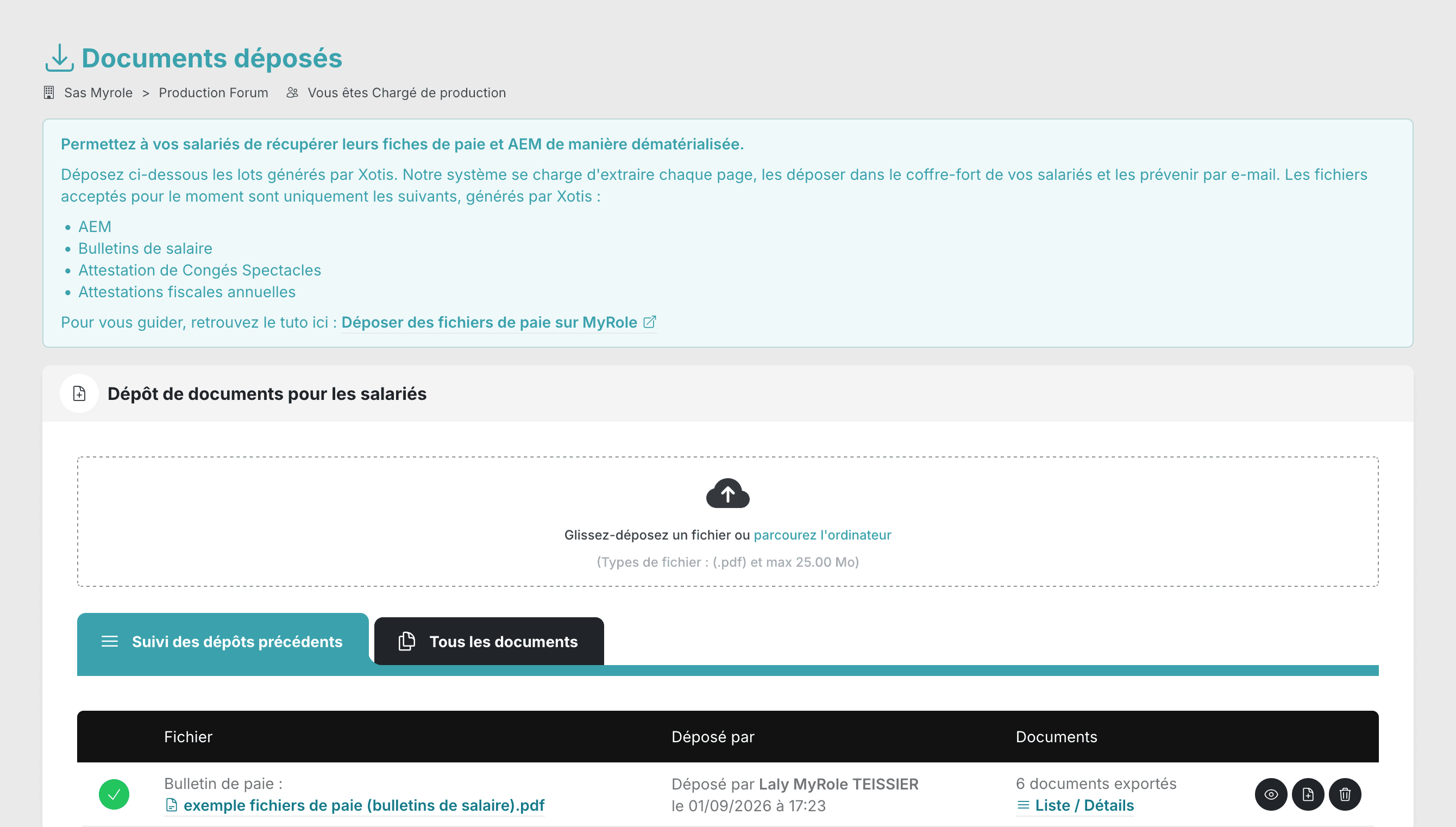This screenshot has width=1456, height=827.
Task: Click 'Bulletin de paie :' label
Action: 223,784
